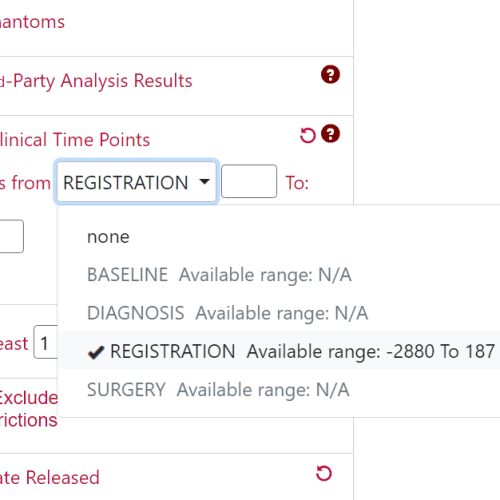Reset the Date Released filter
Viewport: 500px width, 500px height.
click(x=324, y=473)
